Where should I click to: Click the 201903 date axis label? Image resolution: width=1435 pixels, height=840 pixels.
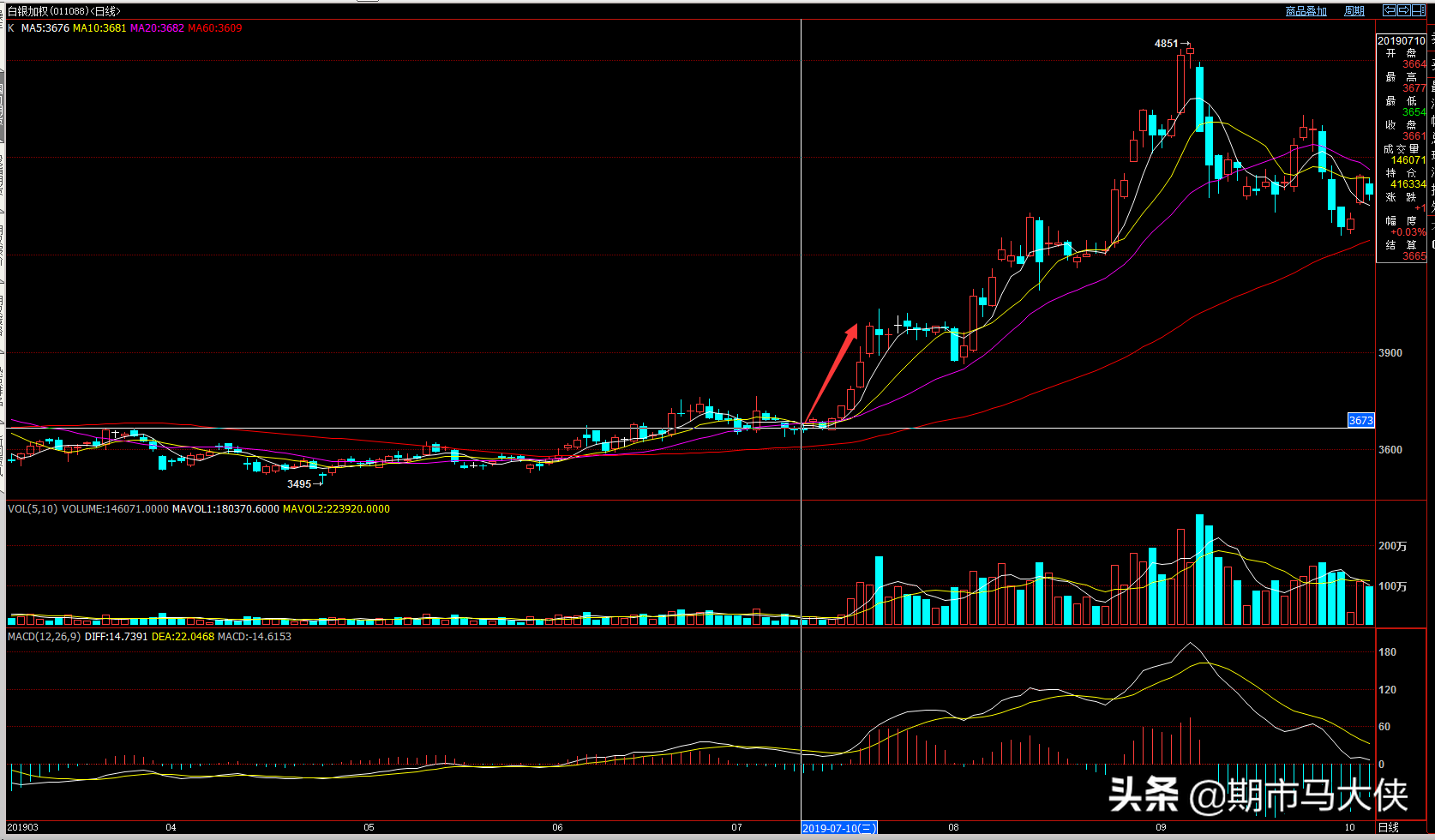tap(23, 827)
